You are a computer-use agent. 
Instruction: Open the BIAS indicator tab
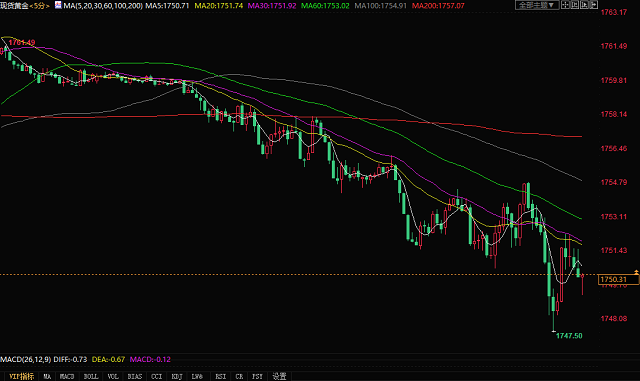135,377
